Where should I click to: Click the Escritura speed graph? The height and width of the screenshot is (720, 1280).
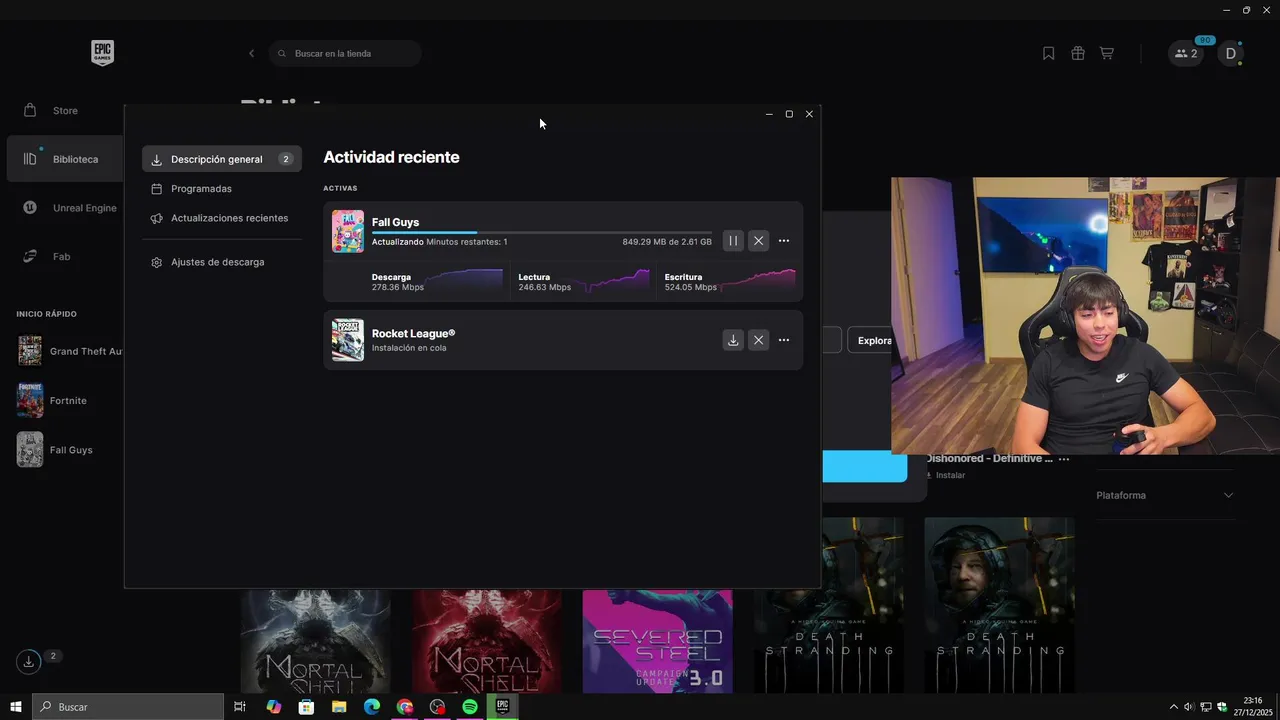click(758, 280)
